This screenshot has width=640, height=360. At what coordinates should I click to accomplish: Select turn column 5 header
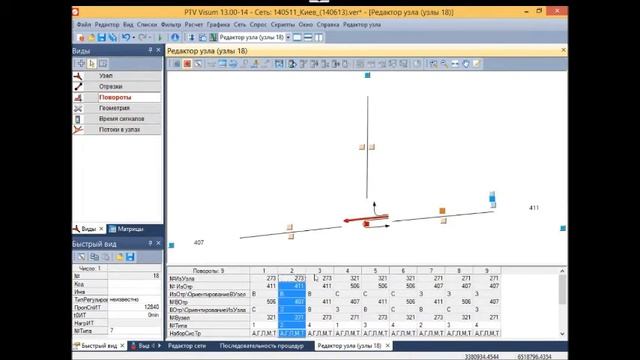375,271
